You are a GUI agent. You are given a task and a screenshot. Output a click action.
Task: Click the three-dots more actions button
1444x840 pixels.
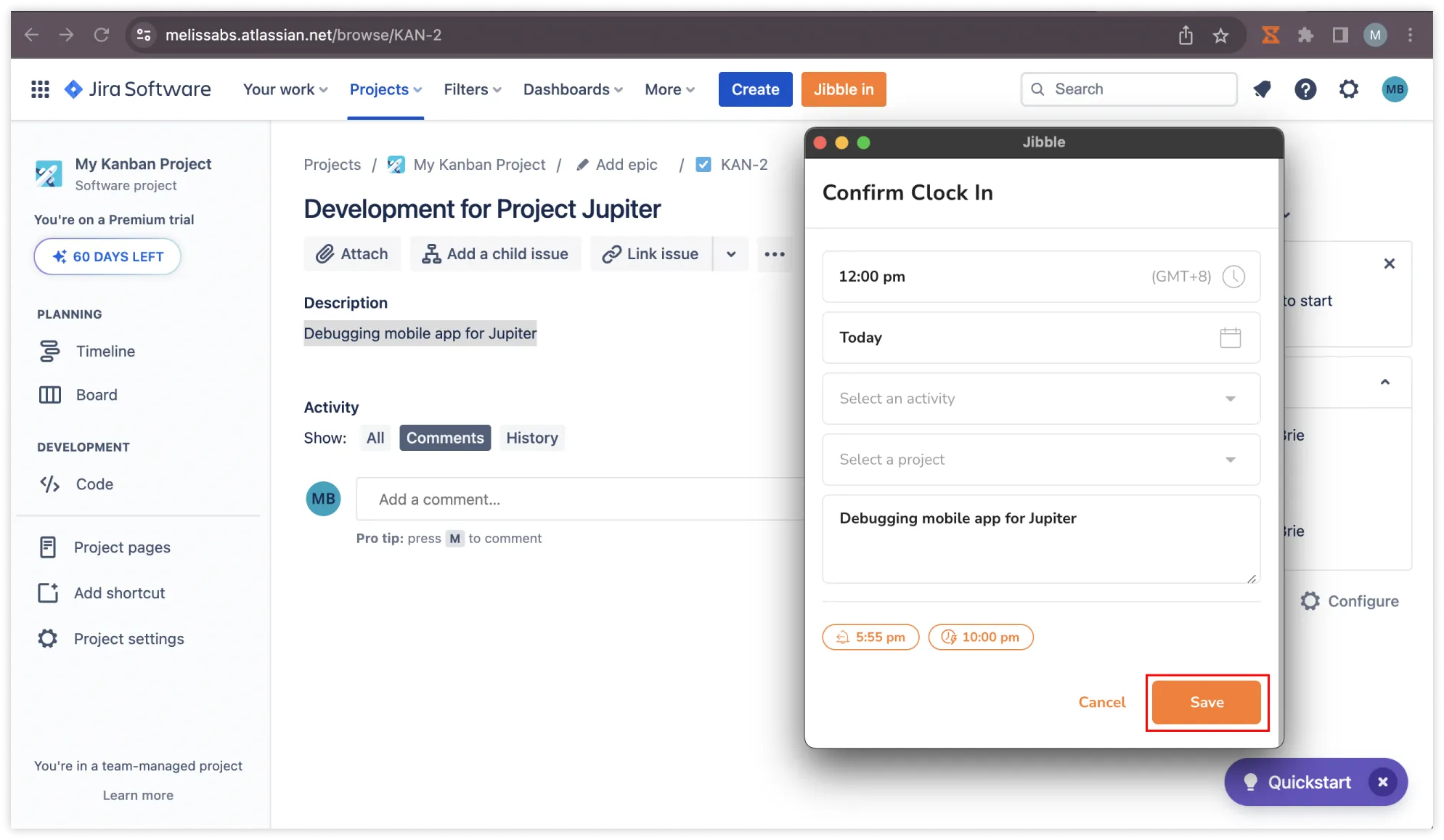click(x=774, y=254)
